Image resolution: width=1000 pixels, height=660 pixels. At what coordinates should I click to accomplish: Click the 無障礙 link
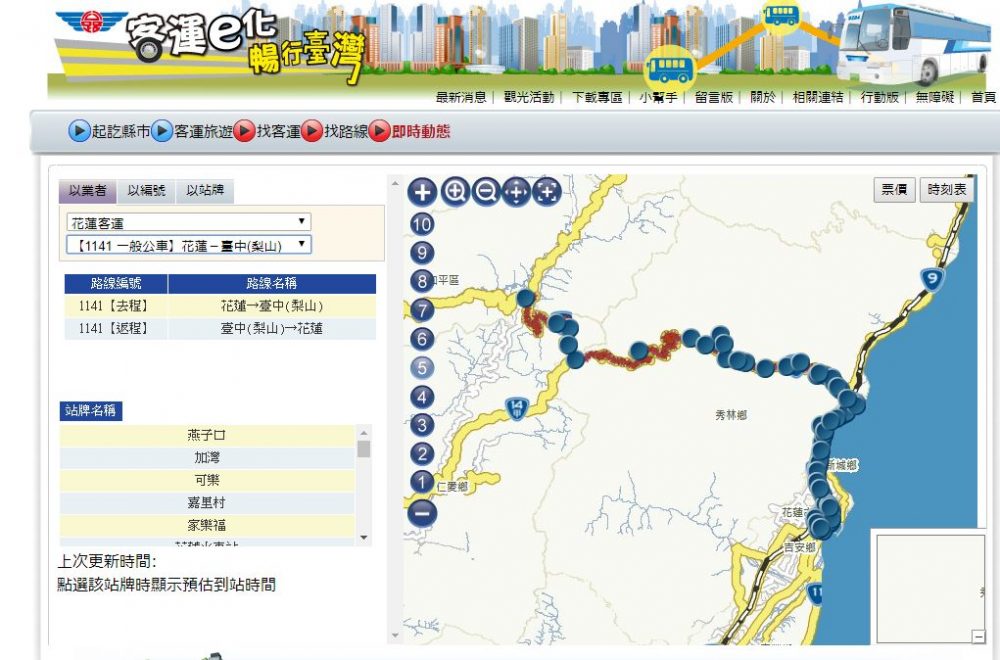(x=935, y=97)
